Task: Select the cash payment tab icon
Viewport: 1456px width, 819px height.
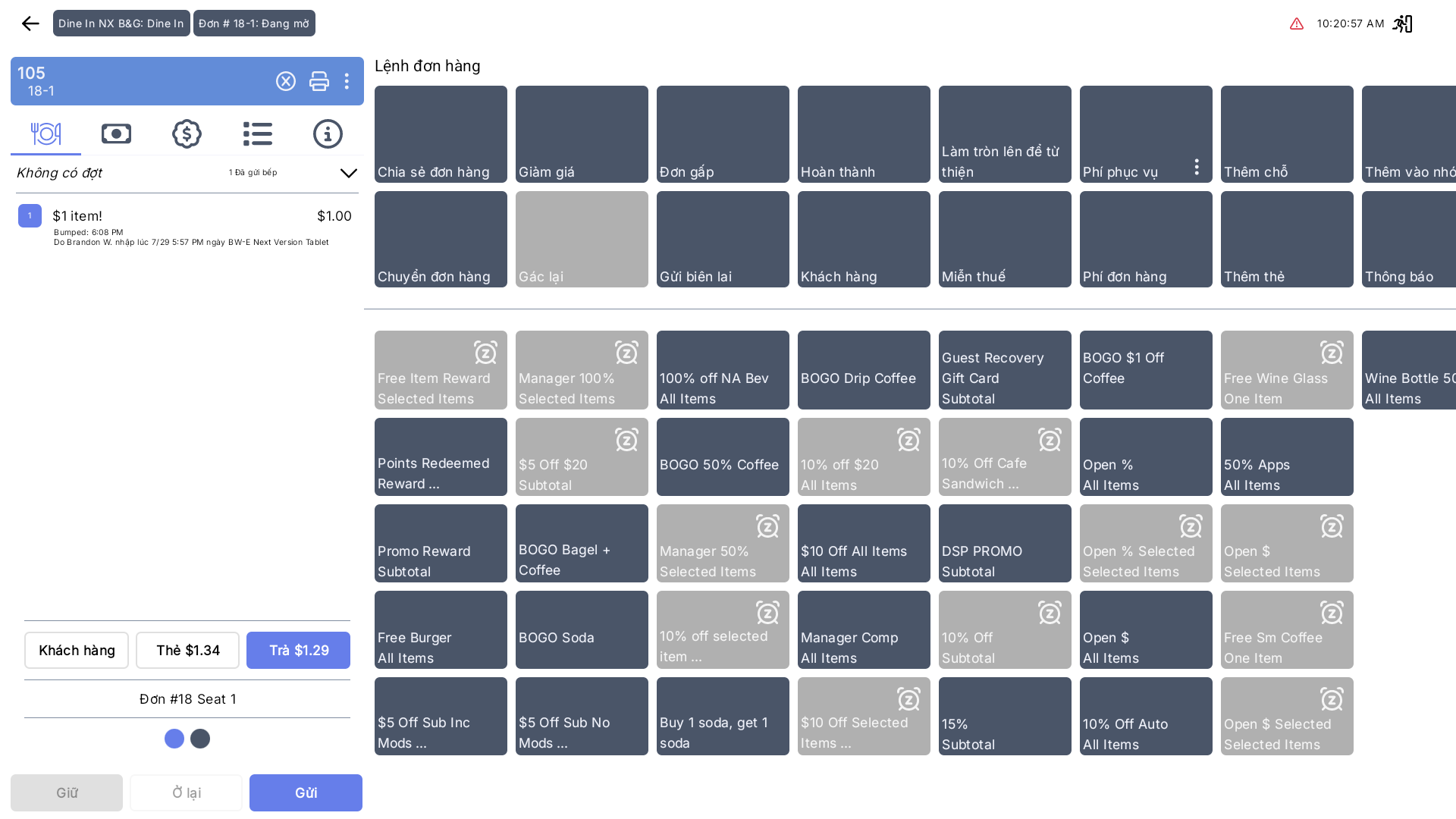Action: click(x=116, y=133)
